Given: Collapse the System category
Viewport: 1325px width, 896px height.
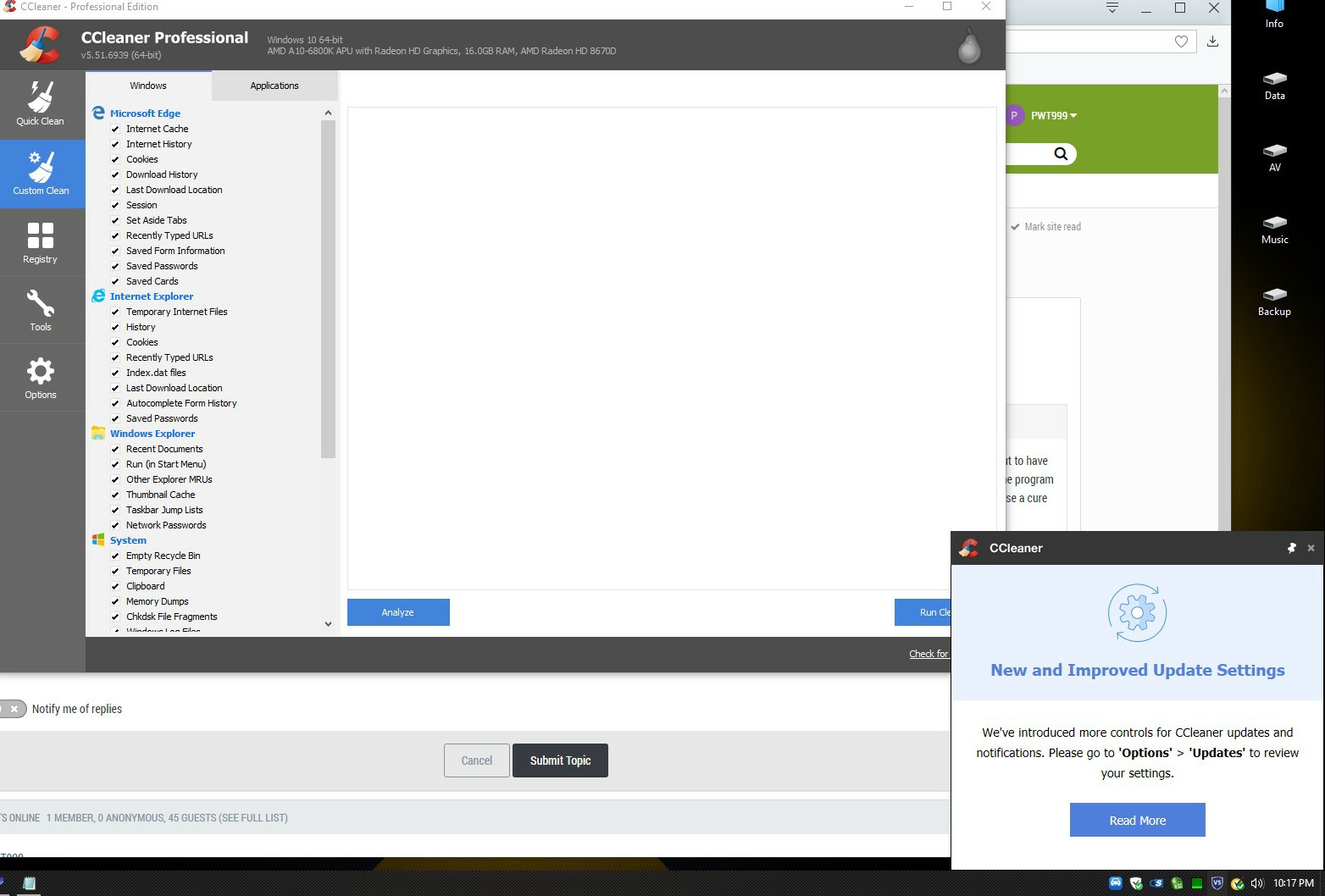Looking at the screenshot, I should [x=128, y=540].
